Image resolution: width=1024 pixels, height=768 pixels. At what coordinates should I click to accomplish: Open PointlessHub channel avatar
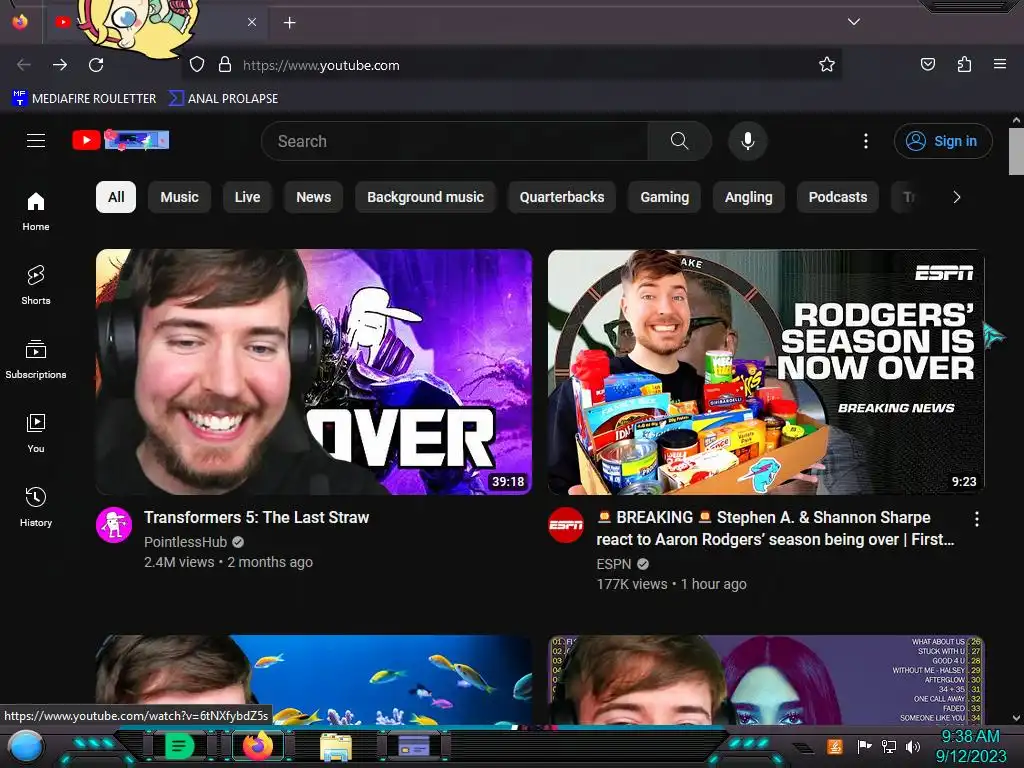(114, 525)
